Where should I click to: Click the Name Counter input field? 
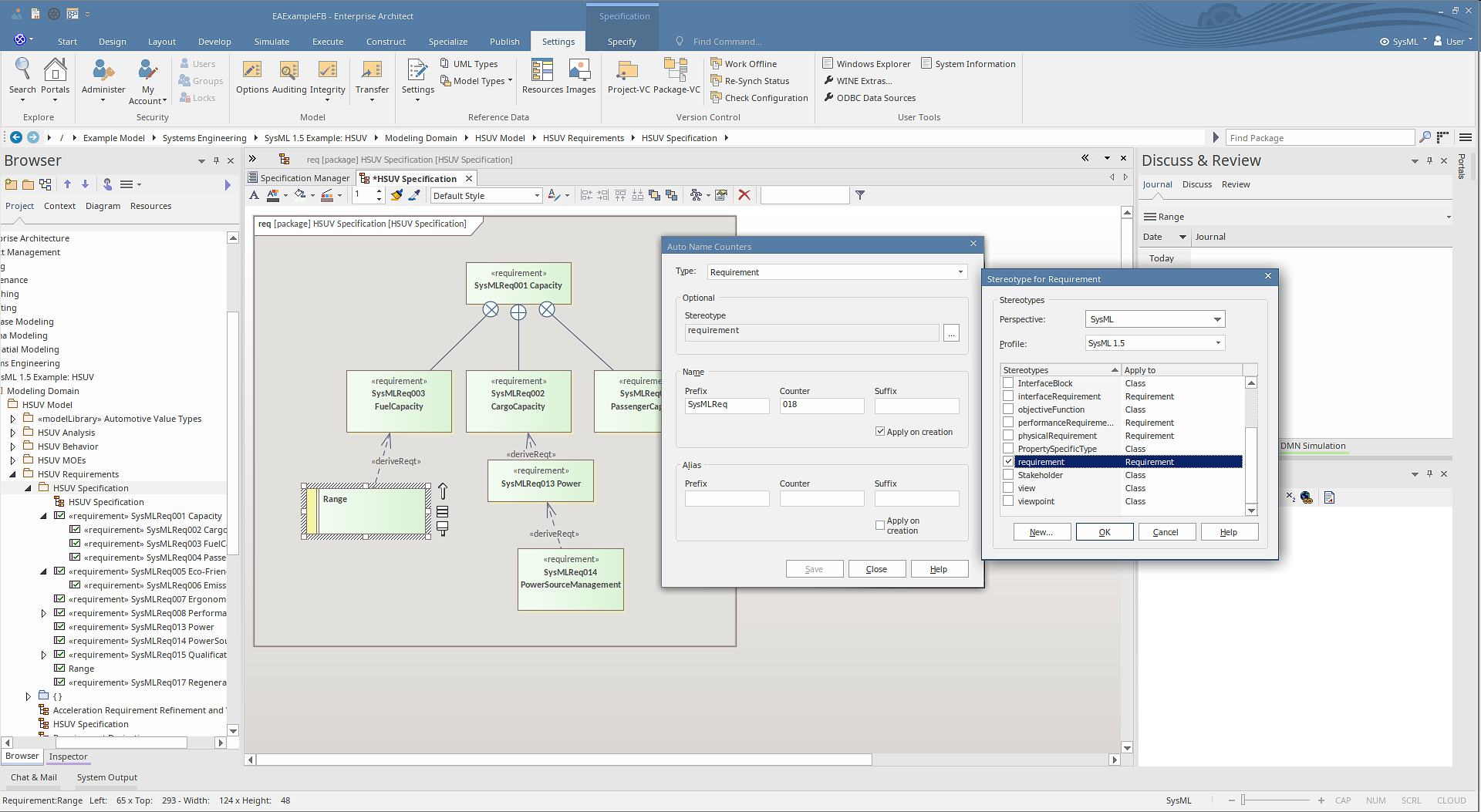(821, 405)
